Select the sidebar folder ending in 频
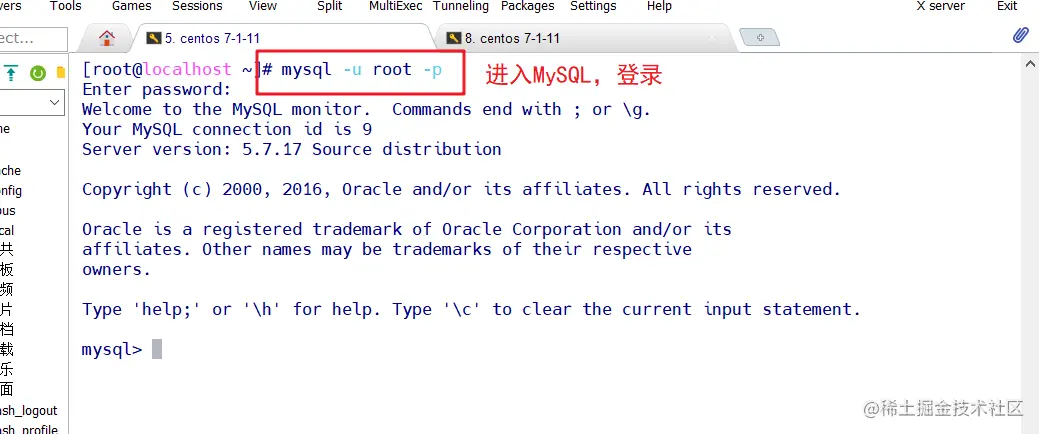1039x434 pixels. click(7, 290)
